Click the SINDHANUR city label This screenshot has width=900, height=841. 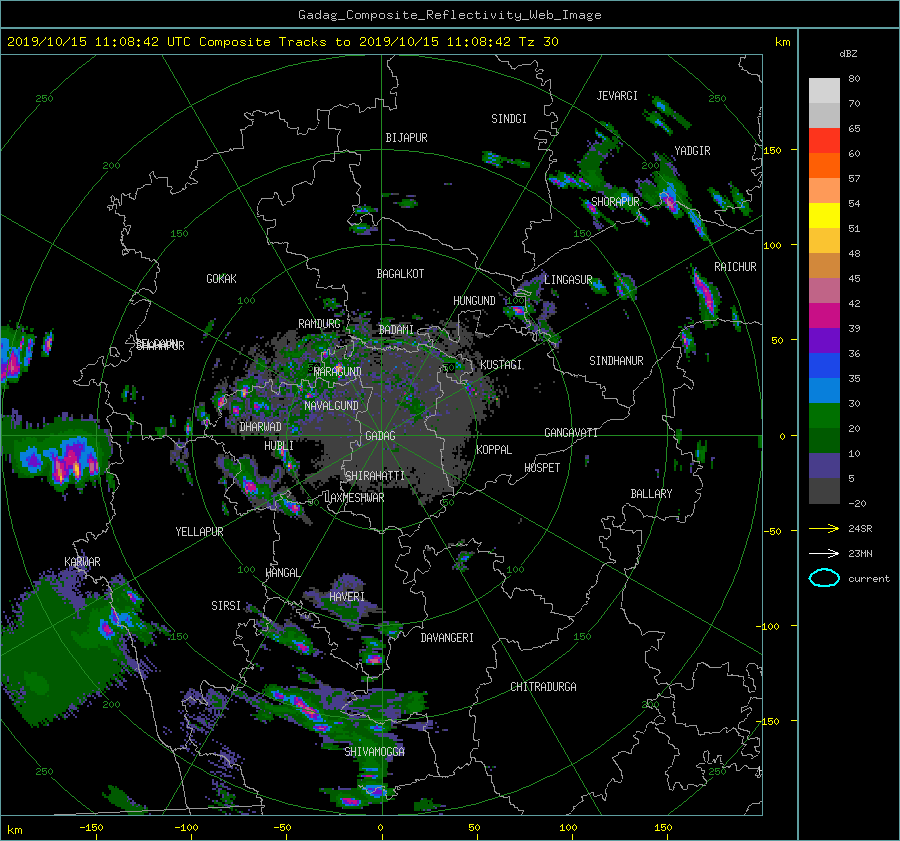click(616, 361)
